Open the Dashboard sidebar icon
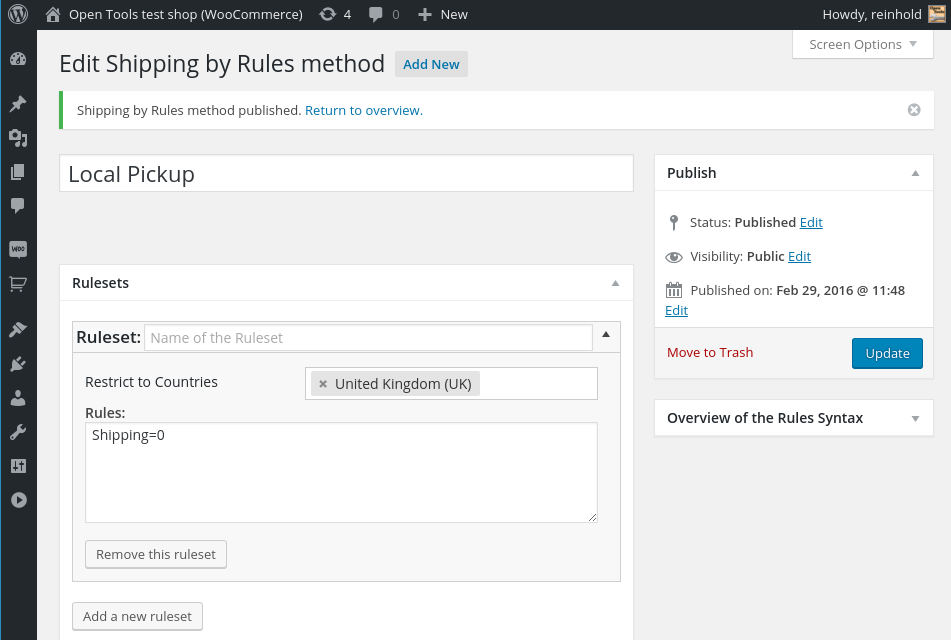Image resolution: width=951 pixels, height=640 pixels. point(17,59)
